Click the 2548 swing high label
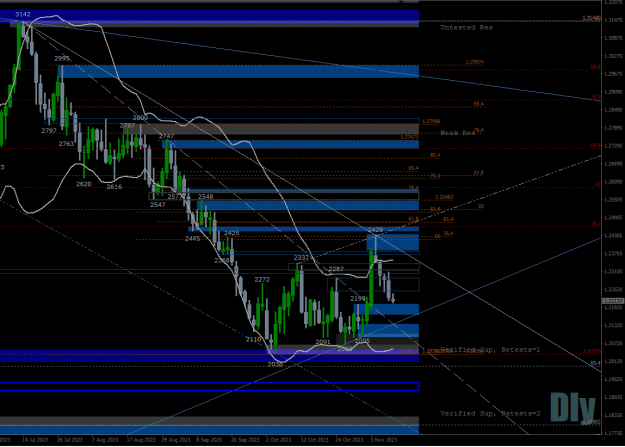 click(205, 197)
